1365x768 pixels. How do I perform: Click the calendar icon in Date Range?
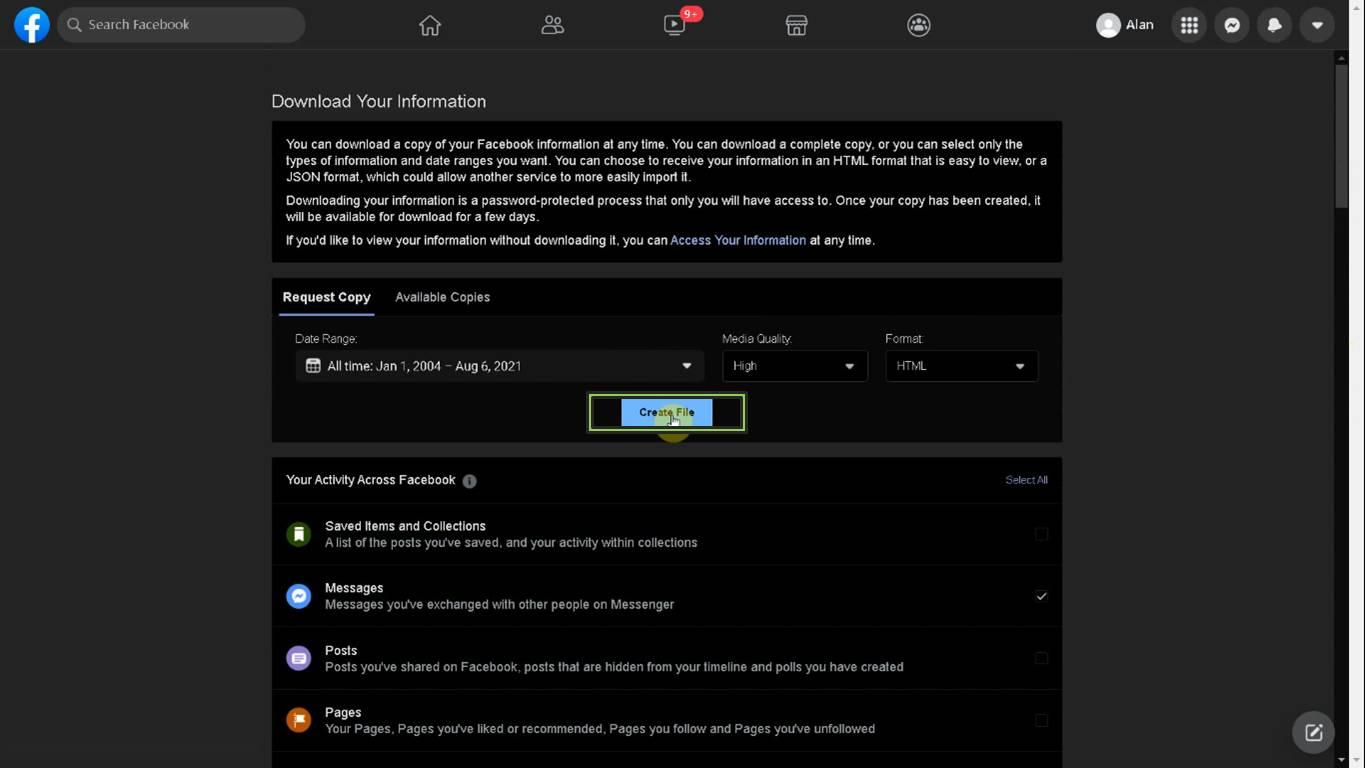[x=313, y=366]
